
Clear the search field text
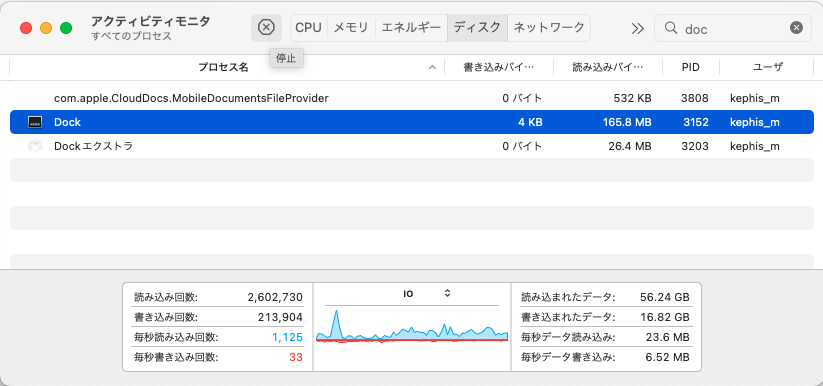click(x=796, y=28)
